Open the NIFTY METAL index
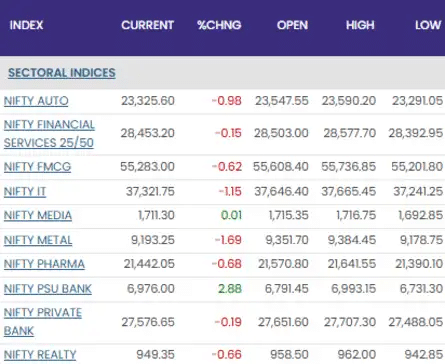The image size is (445, 364). 38,240
